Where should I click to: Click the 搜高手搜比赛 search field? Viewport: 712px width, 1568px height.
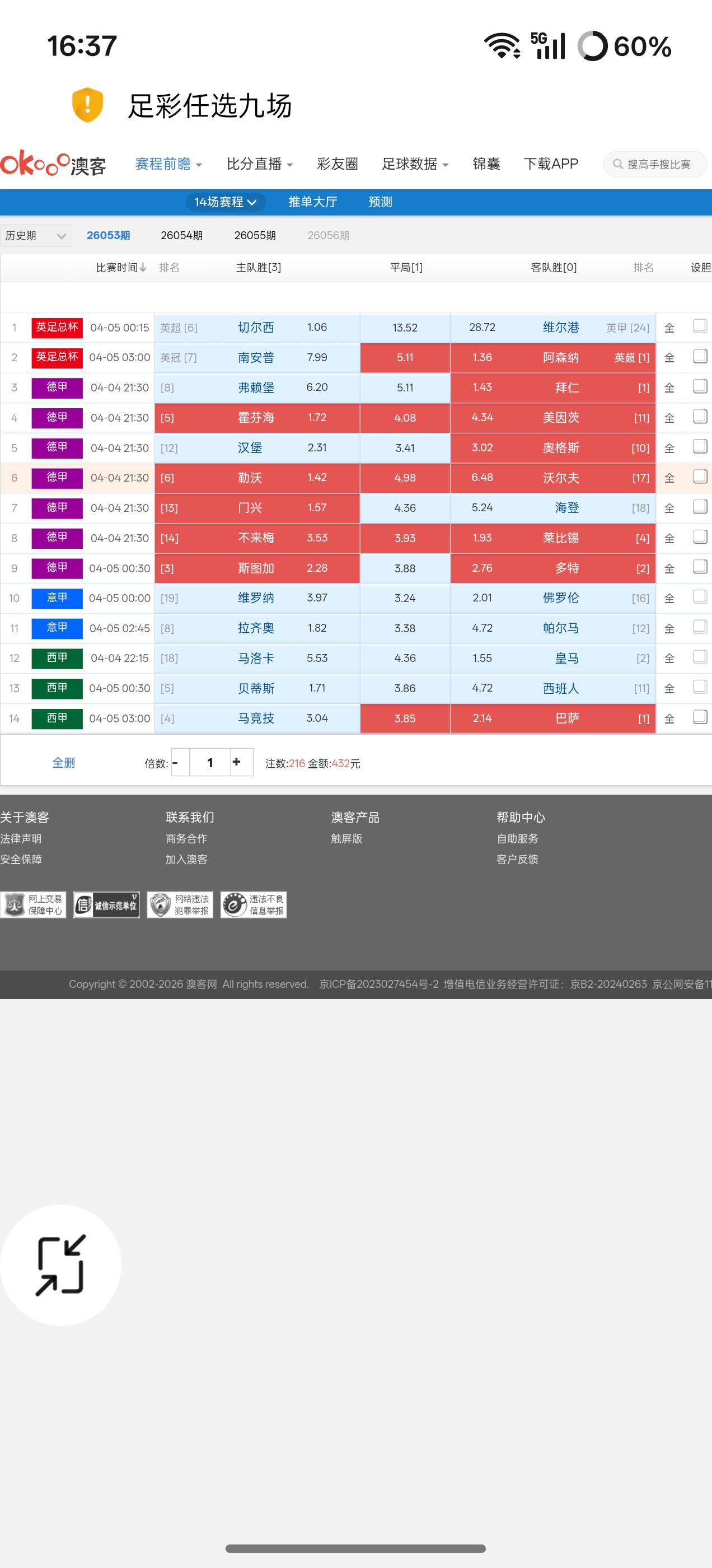657,164
